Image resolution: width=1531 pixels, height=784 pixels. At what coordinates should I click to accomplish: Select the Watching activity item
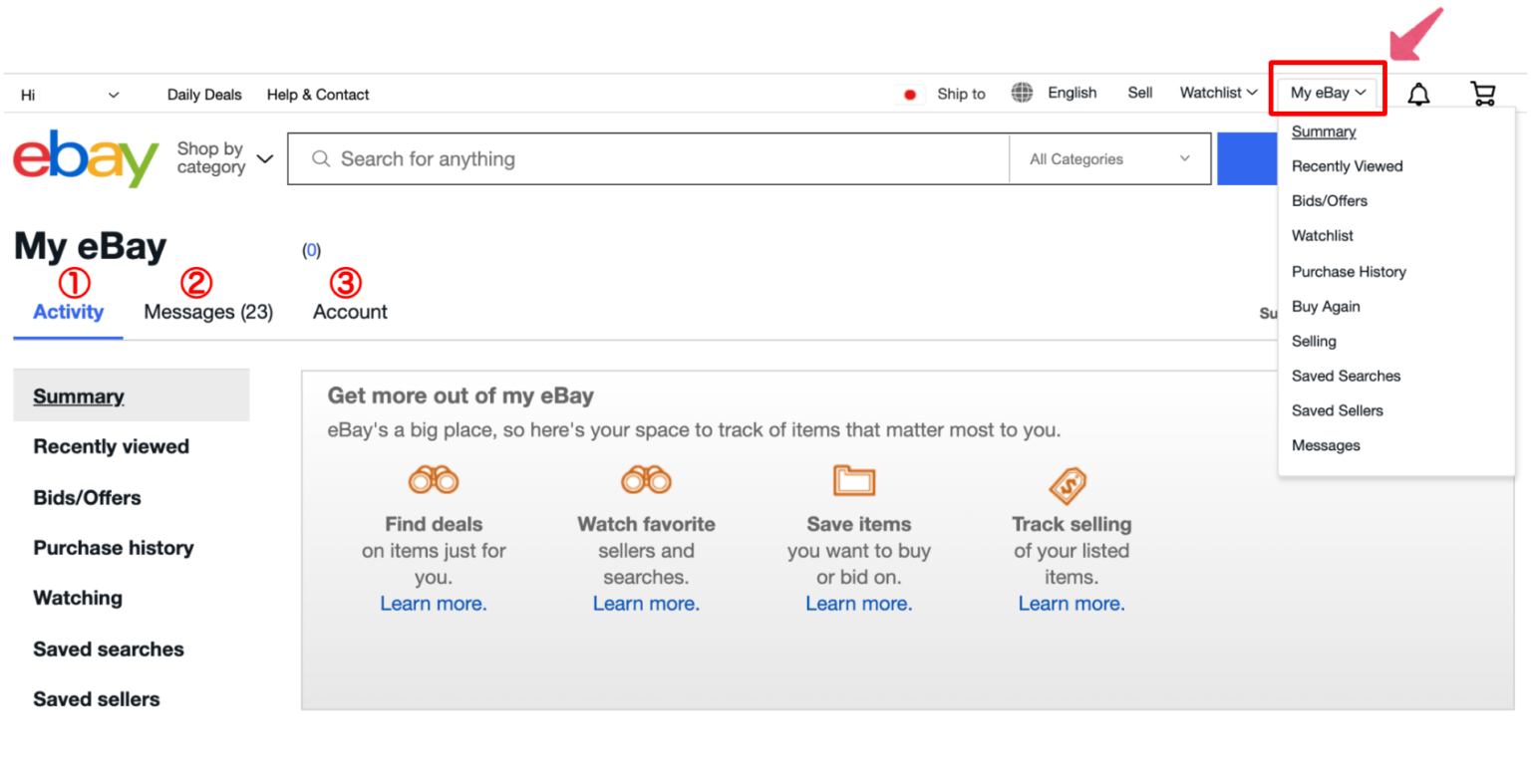tap(77, 598)
